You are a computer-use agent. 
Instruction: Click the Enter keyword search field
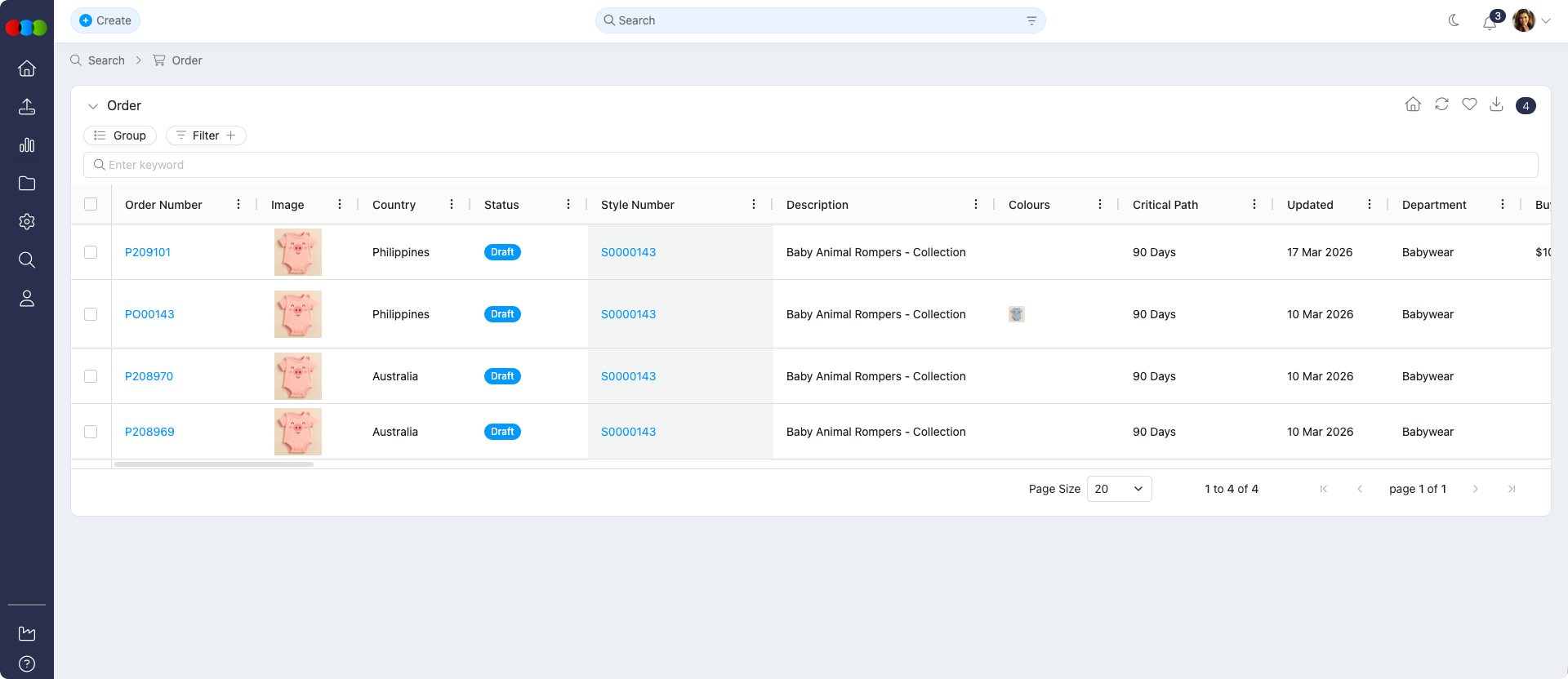click(810, 165)
